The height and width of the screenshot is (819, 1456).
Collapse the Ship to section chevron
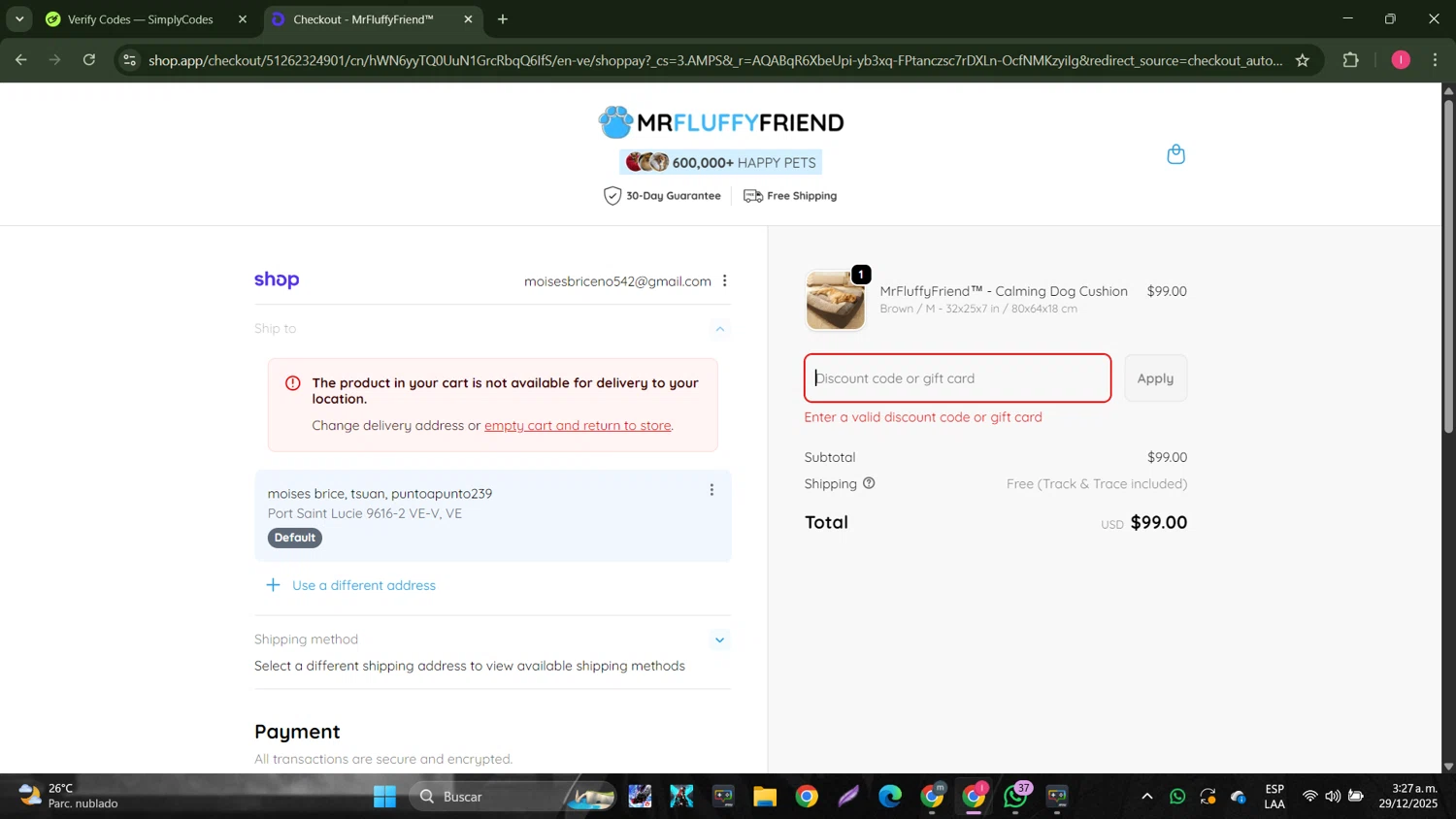point(719,329)
